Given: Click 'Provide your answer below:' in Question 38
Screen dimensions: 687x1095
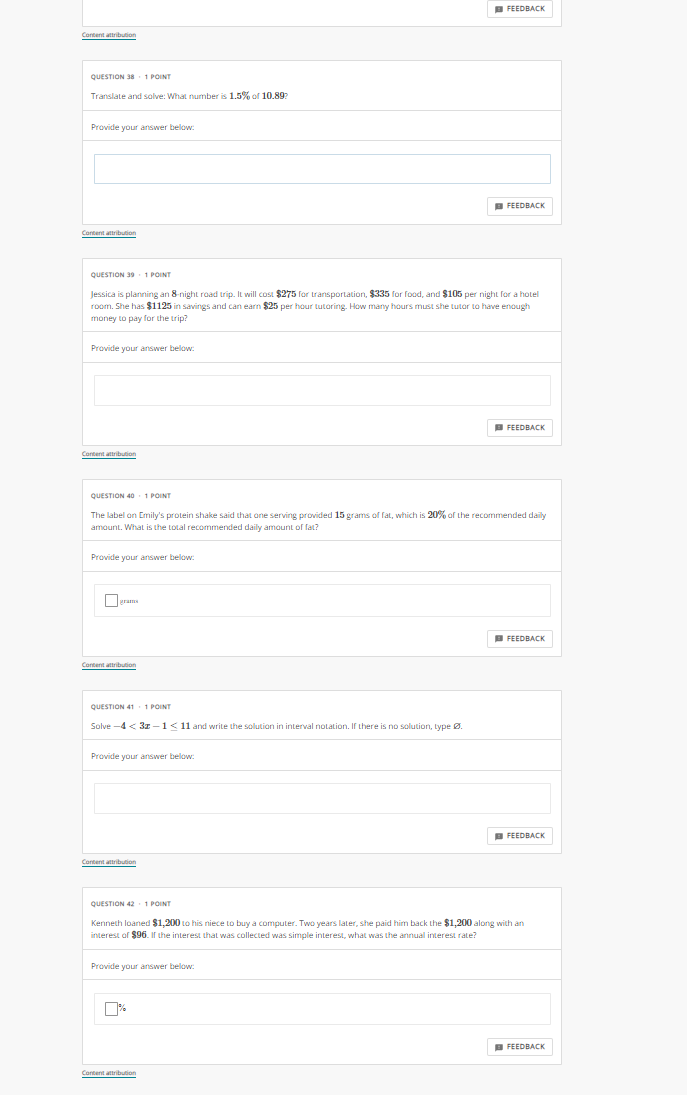Looking at the screenshot, I should click(x=142, y=127).
